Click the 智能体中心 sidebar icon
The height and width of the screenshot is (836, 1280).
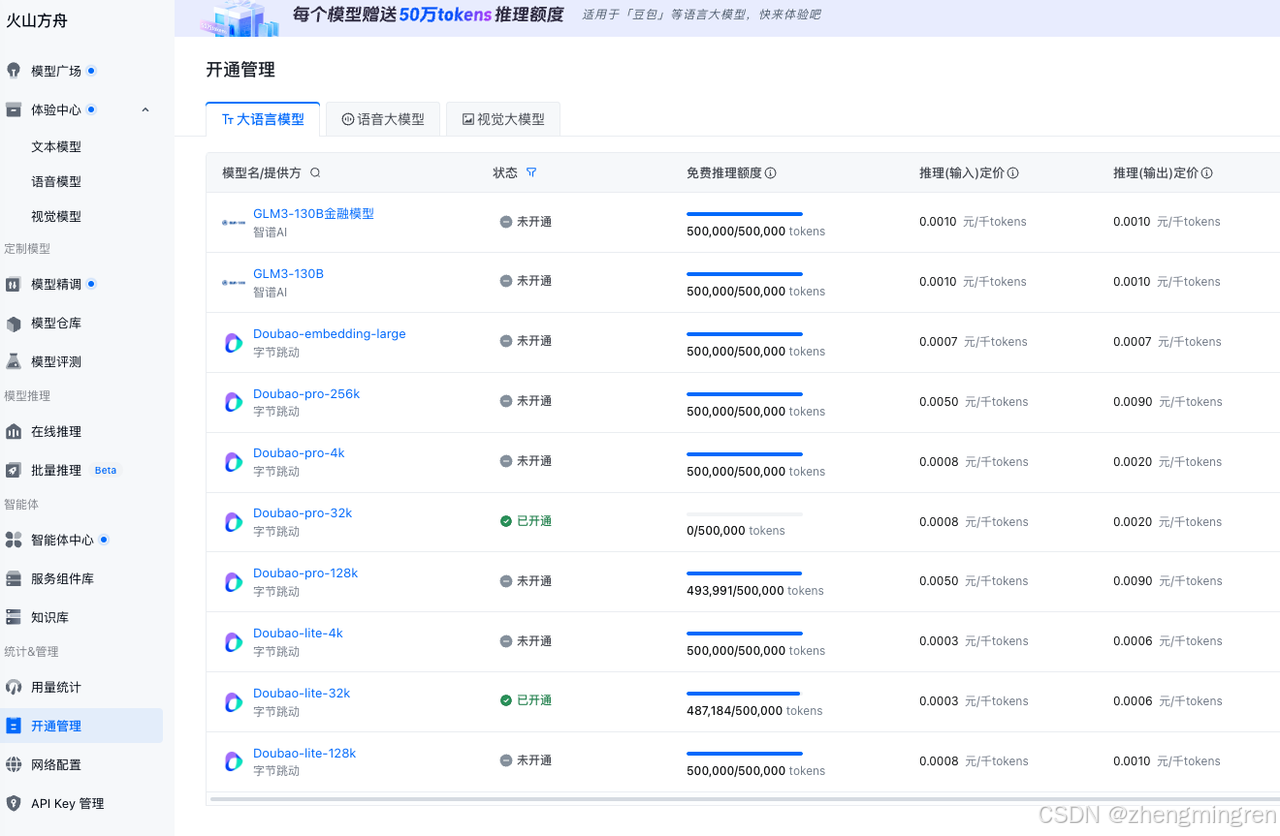tap(13, 540)
